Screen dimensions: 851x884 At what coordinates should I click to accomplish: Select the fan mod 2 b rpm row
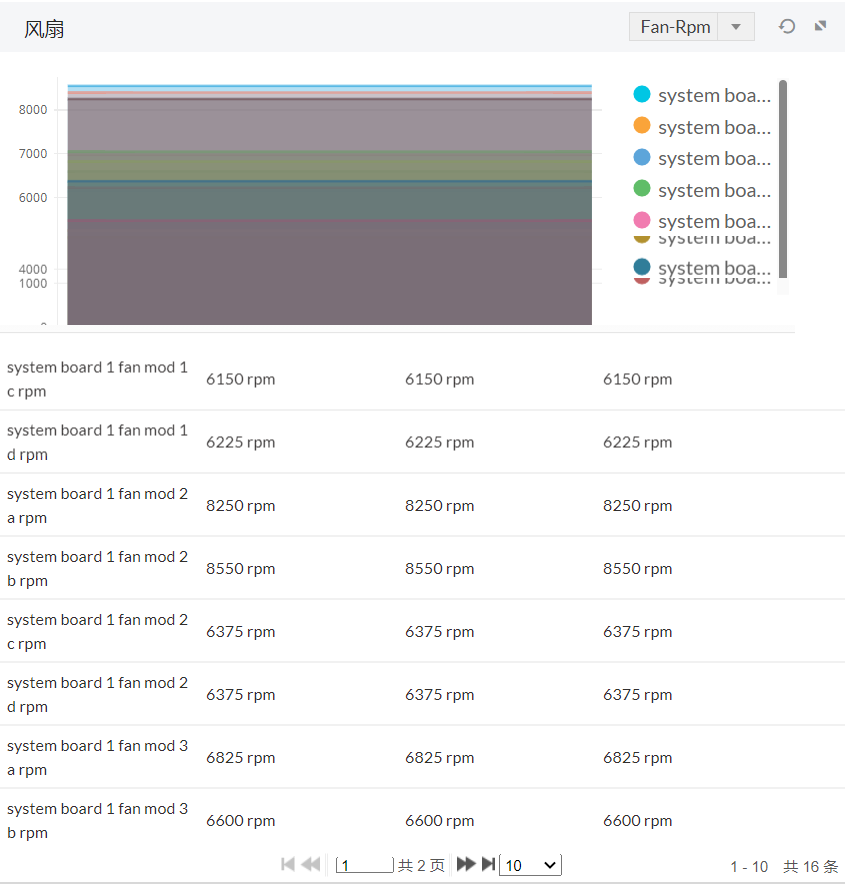tap(97, 568)
